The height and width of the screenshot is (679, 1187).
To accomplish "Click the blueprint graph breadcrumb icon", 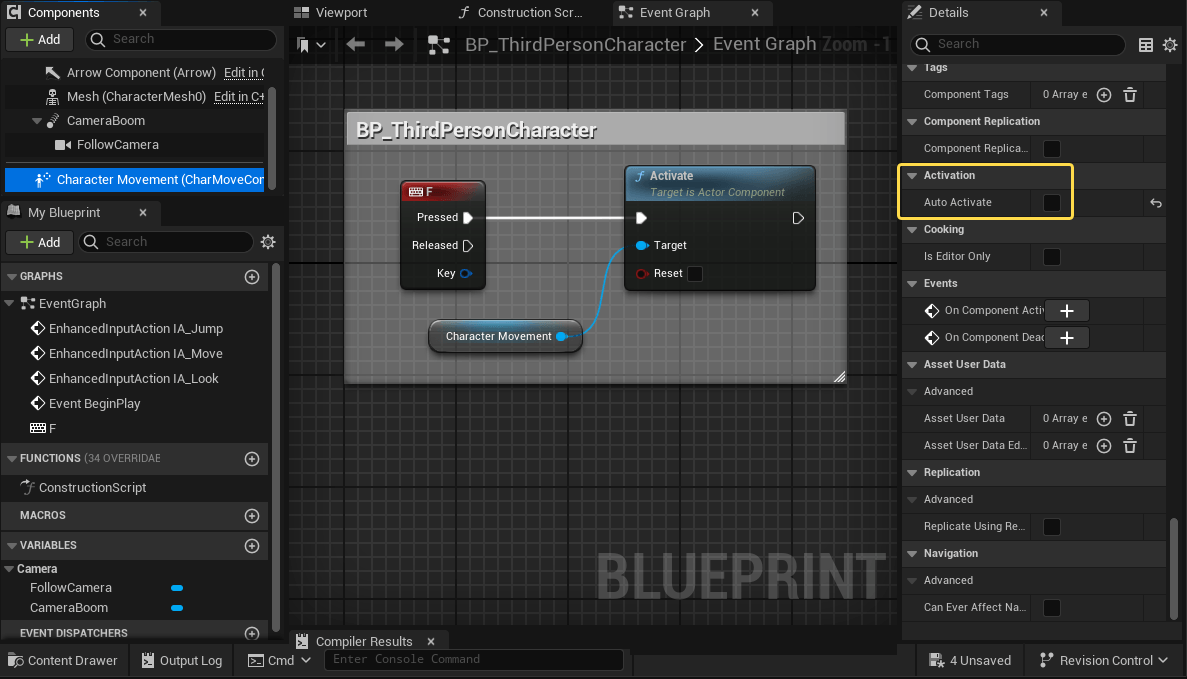I will point(439,45).
